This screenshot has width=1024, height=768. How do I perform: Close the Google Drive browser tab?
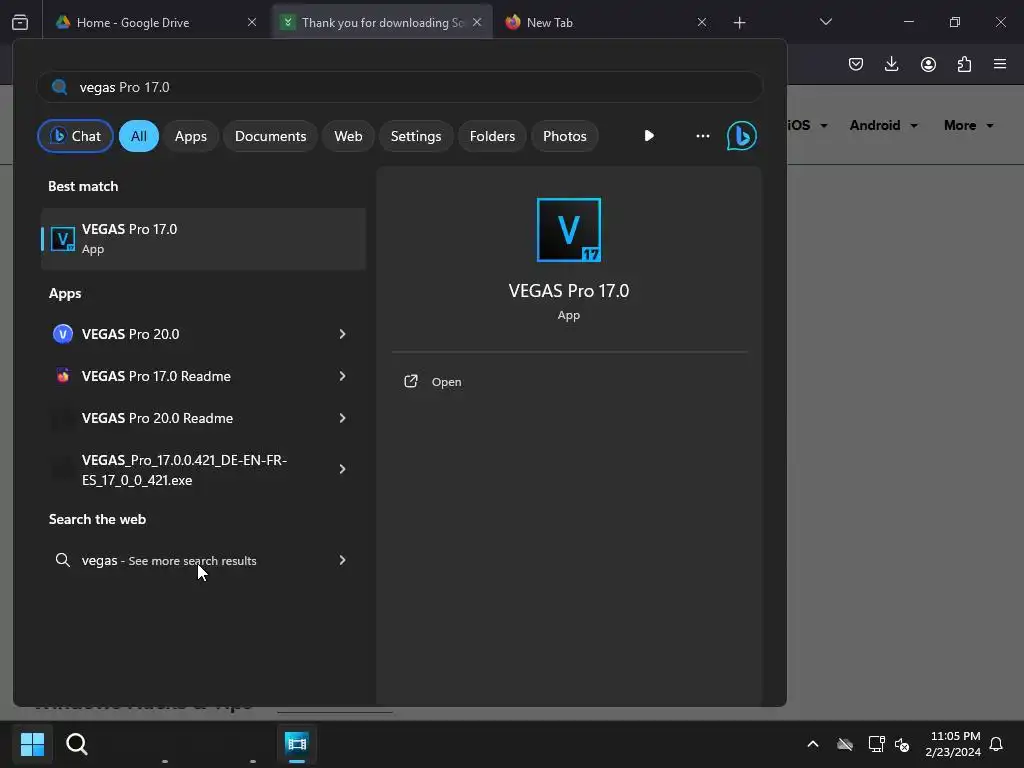(x=252, y=22)
